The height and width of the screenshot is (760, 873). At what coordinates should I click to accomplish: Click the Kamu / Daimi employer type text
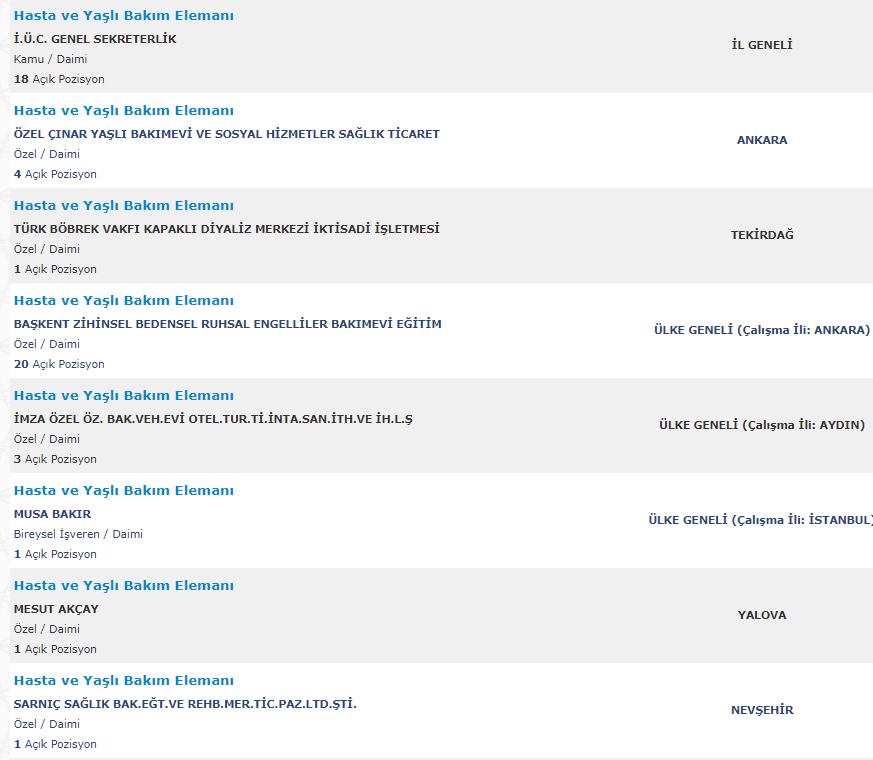(x=50, y=59)
